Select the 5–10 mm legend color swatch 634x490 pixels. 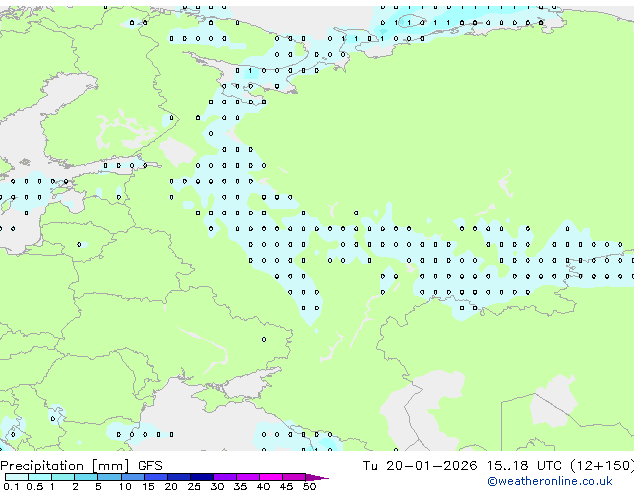coord(109,477)
